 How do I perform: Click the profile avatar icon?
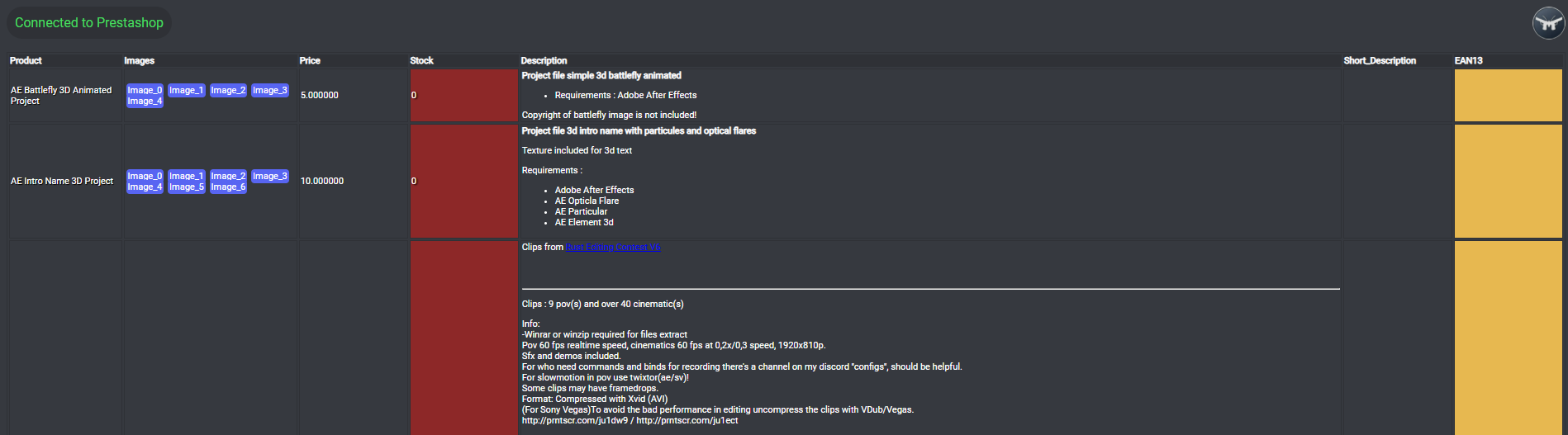point(1548,23)
